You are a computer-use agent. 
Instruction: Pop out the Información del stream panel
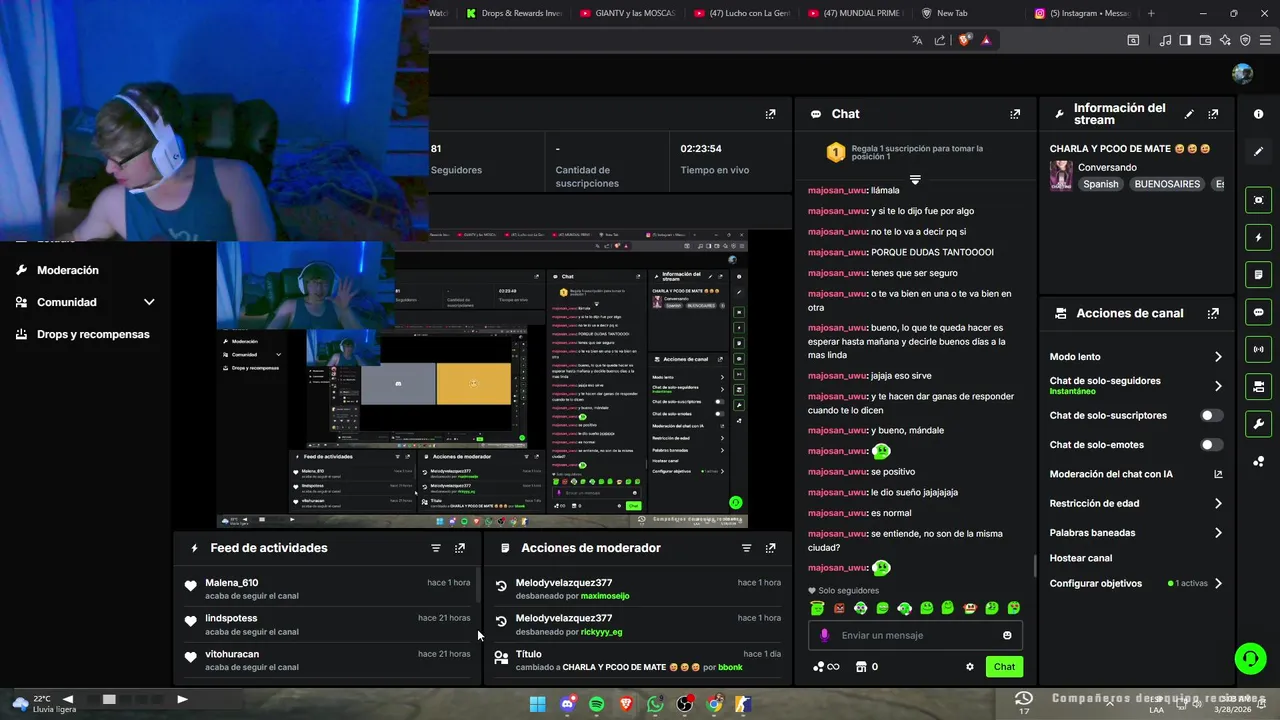click(x=1213, y=114)
